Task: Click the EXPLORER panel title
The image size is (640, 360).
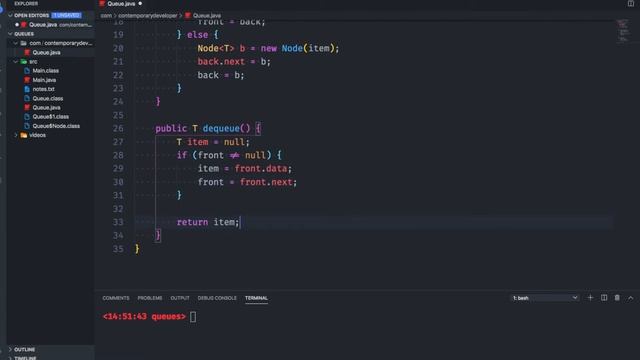Action: pos(26,4)
